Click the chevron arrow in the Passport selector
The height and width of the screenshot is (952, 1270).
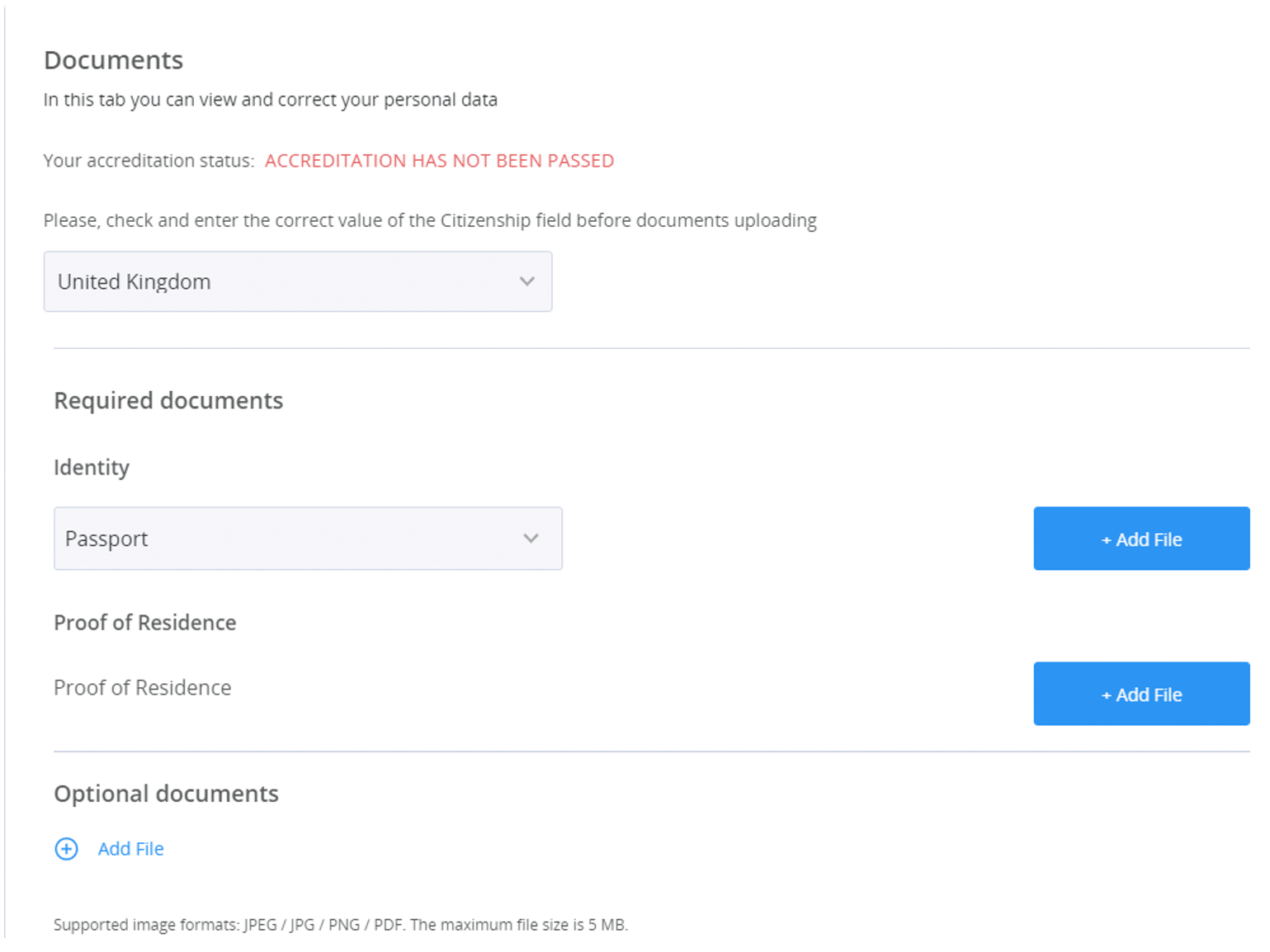click(x=531, y=538)
